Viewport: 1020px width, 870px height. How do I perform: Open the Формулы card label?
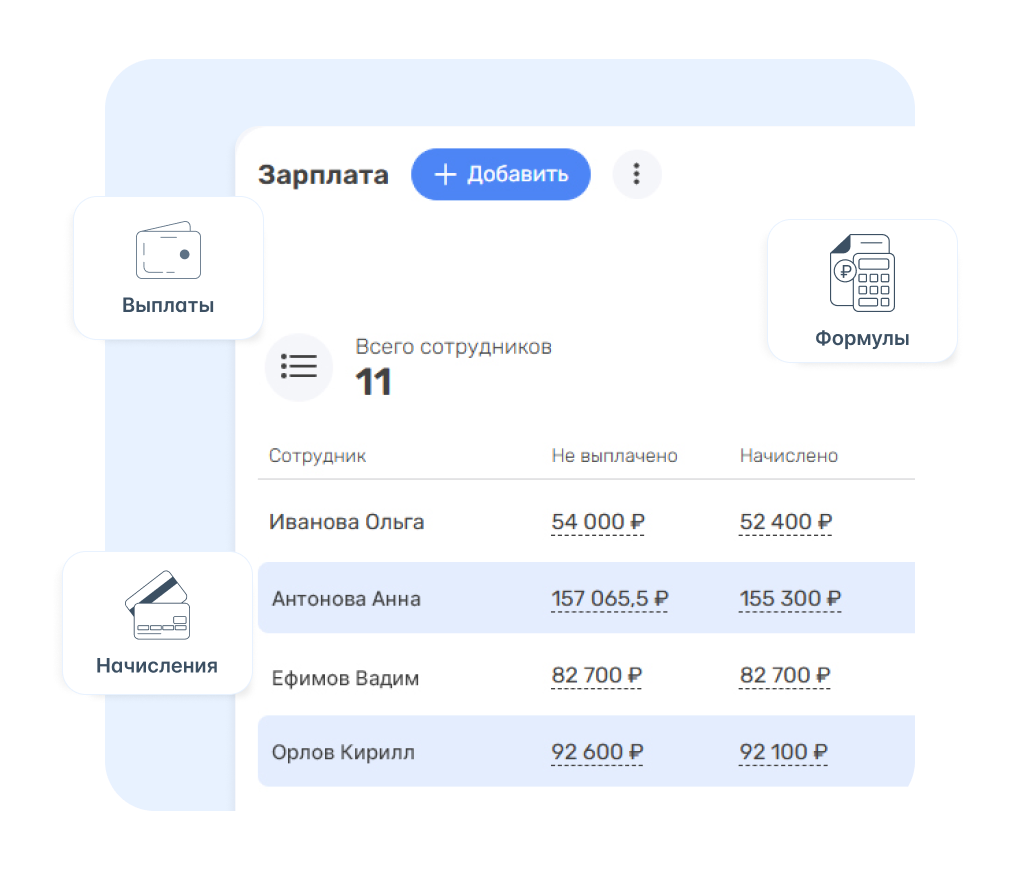(861, 338)
